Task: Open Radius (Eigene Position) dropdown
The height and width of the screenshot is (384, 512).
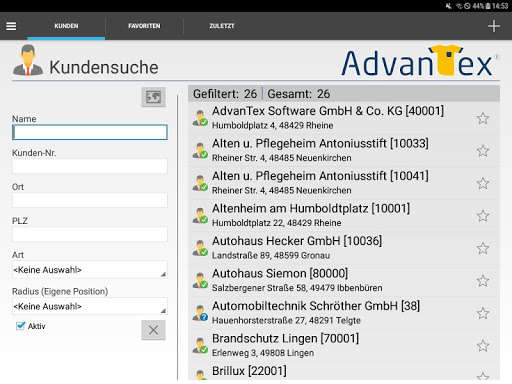Action: tap(90, 306)
